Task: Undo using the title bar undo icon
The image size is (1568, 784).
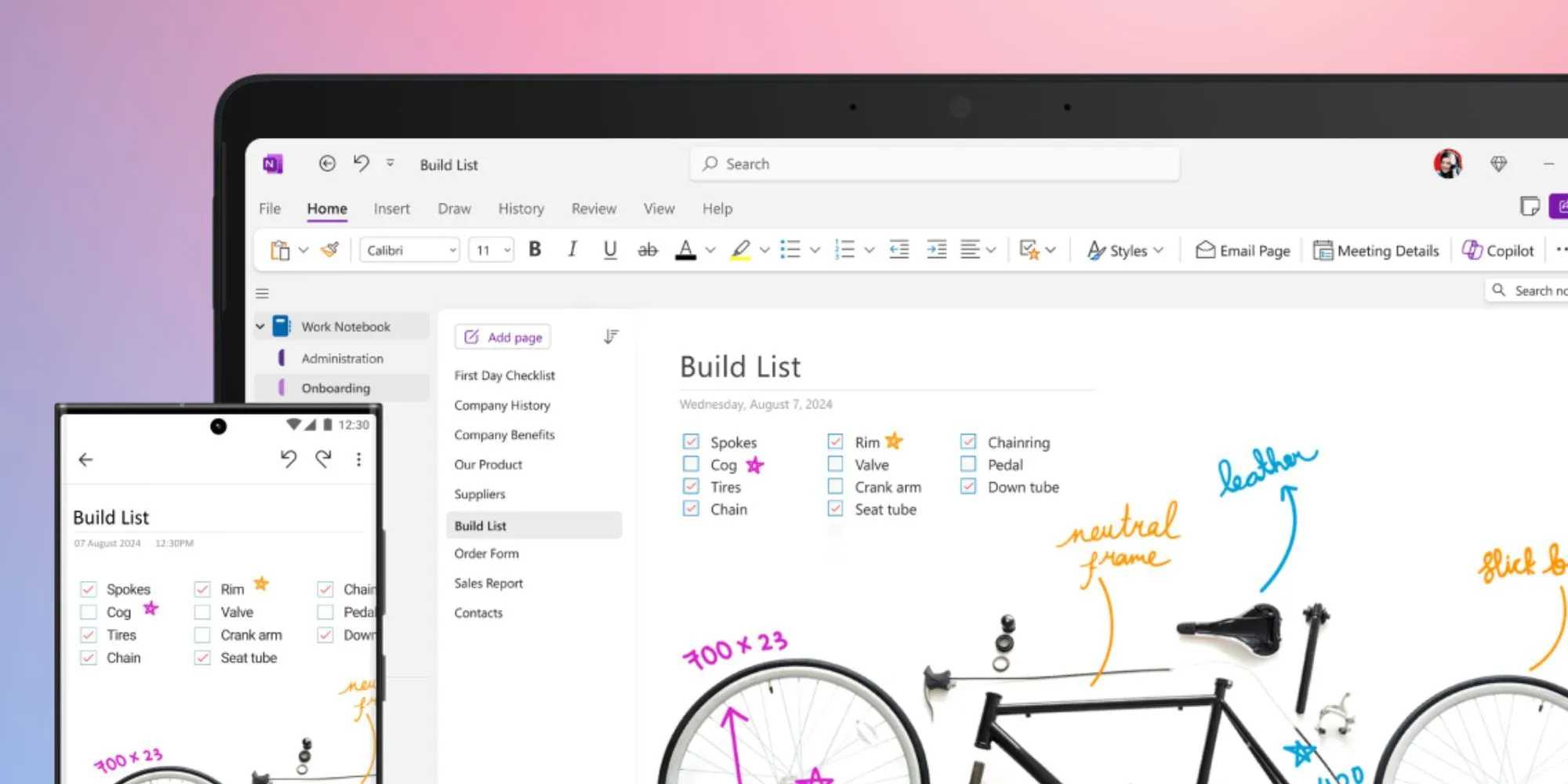Action: [x=361, y=163]
